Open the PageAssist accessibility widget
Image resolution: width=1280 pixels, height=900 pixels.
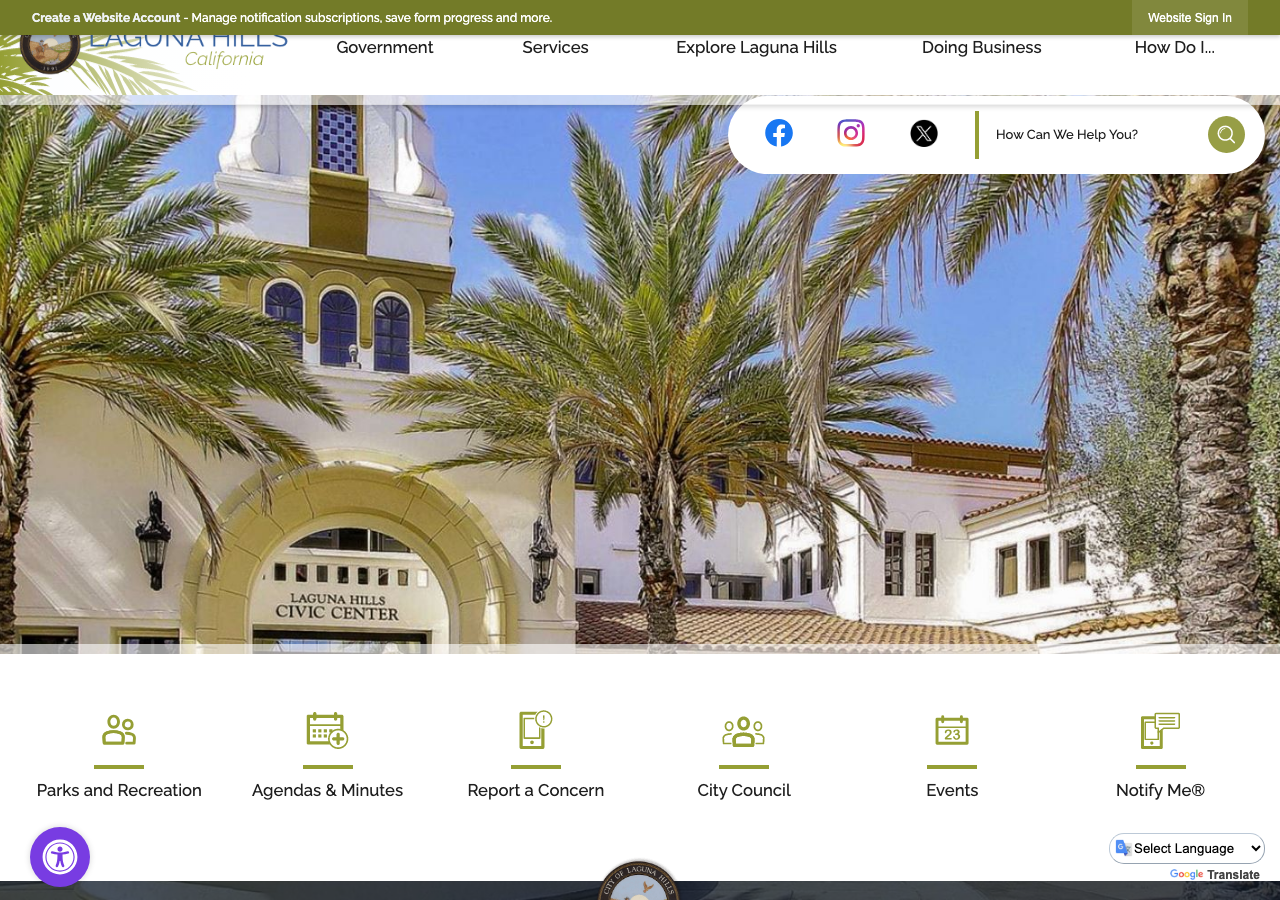point(60,857)
